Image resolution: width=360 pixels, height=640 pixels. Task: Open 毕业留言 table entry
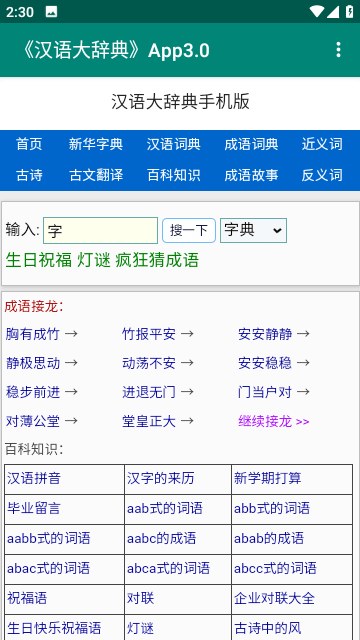click(34, 509)
